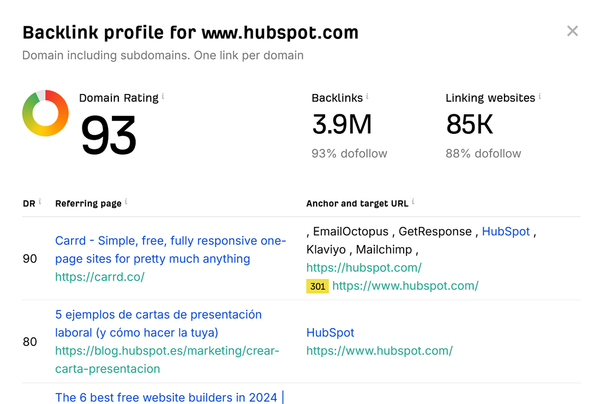Click the Domain Rating value 93
The width and height of the screenshot is (600, 404).
pyautogui.click(x=108, y=135)
